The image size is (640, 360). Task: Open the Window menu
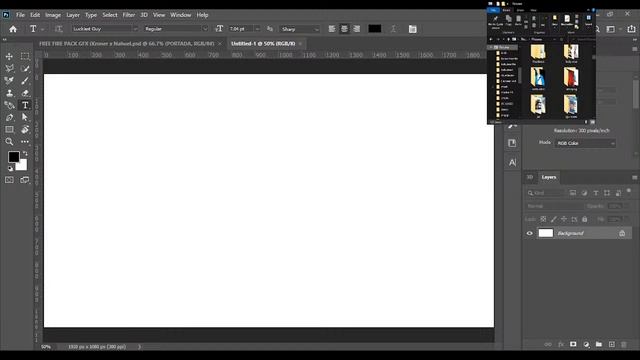point(181,15)
